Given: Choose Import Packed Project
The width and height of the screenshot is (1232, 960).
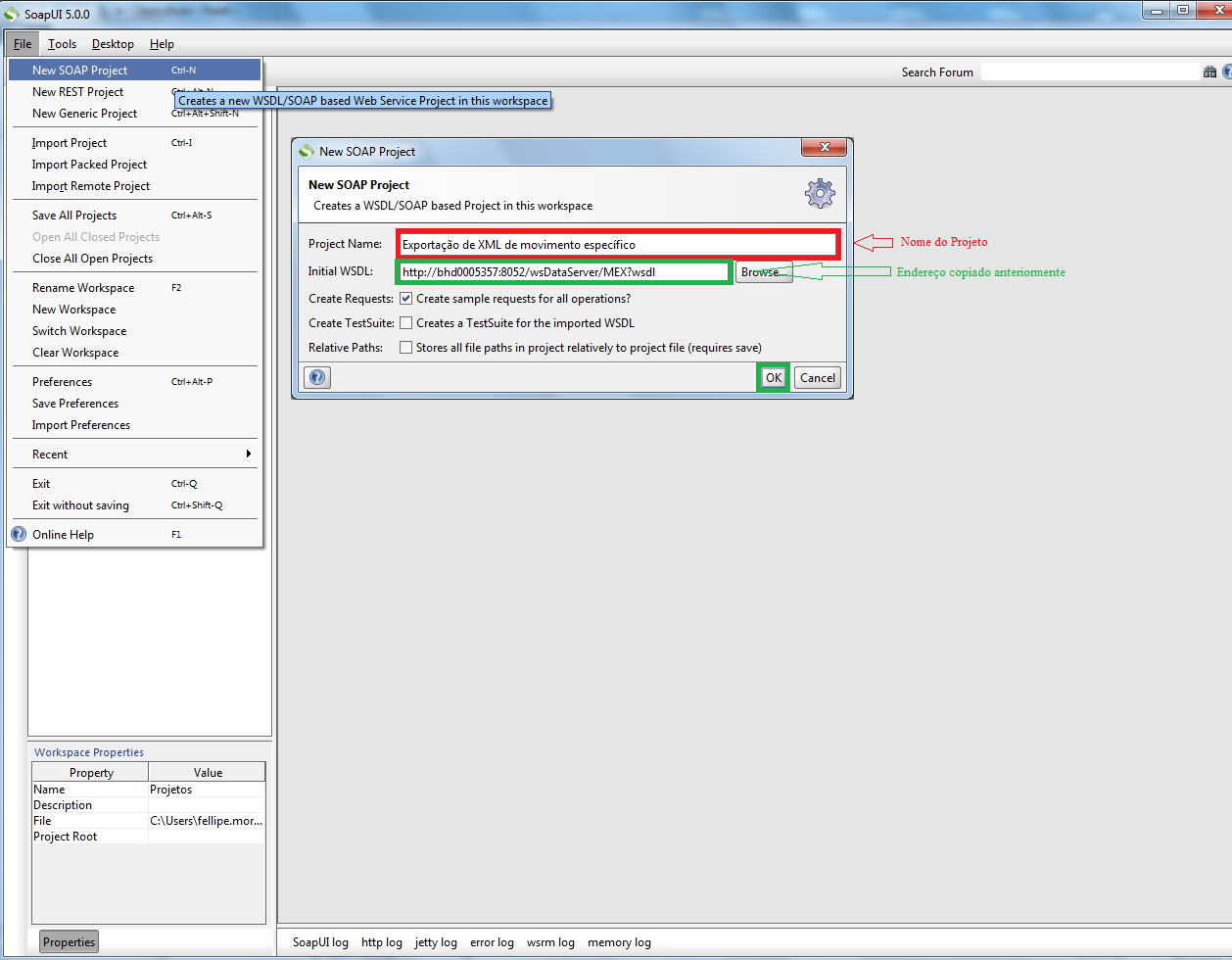Looking at the screenshot, I should (134, 165).
